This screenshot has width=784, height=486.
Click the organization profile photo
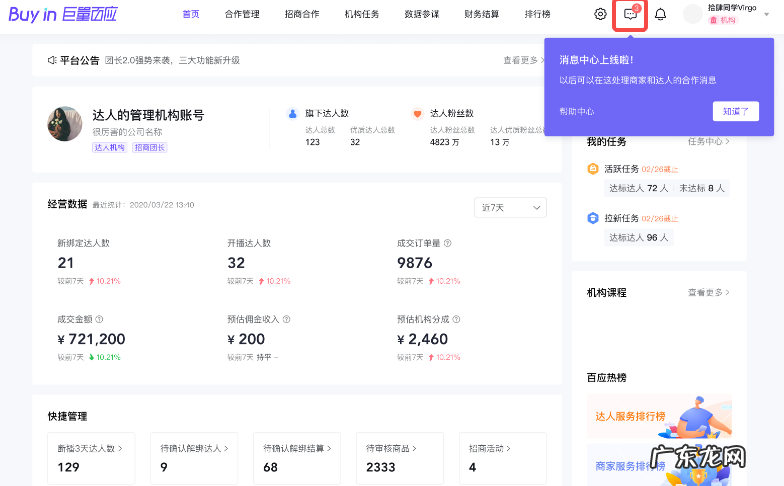[x=64, y=124]
